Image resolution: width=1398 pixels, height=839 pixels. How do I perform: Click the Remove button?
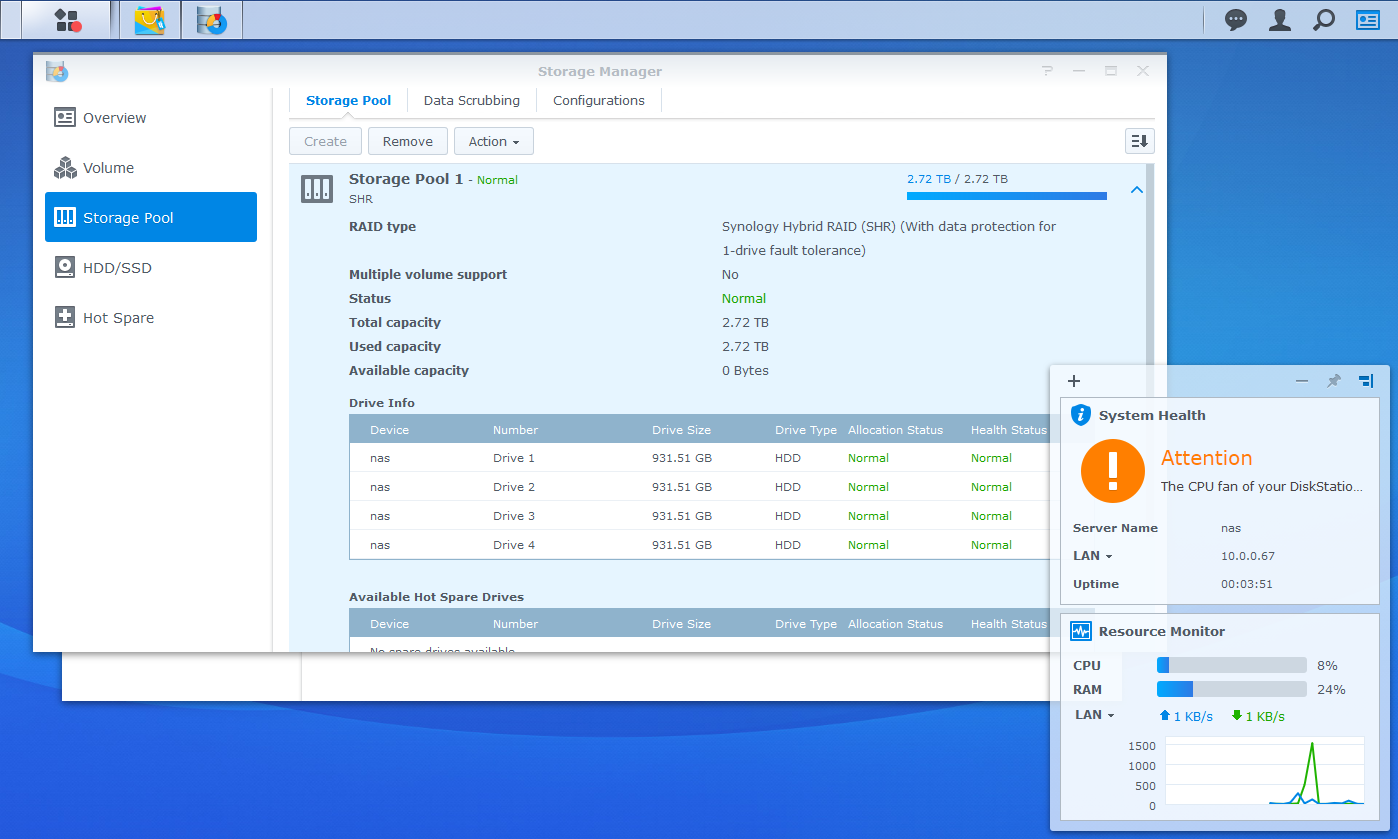pyautogui.click(x=407, y=141)
